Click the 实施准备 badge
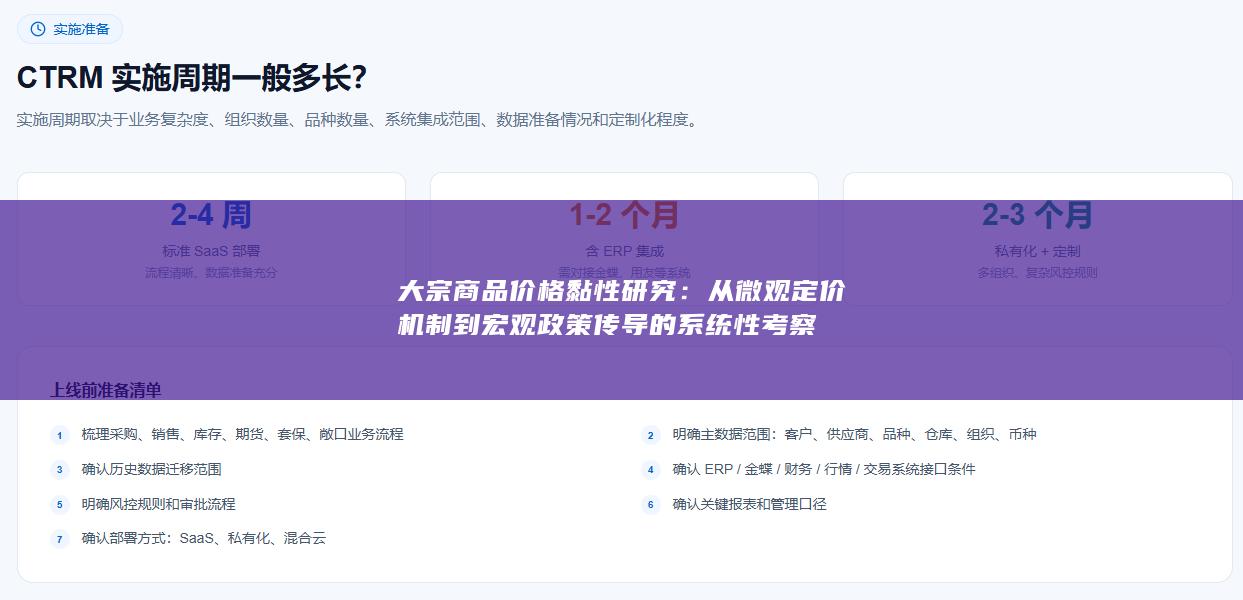 coord(70,29)
